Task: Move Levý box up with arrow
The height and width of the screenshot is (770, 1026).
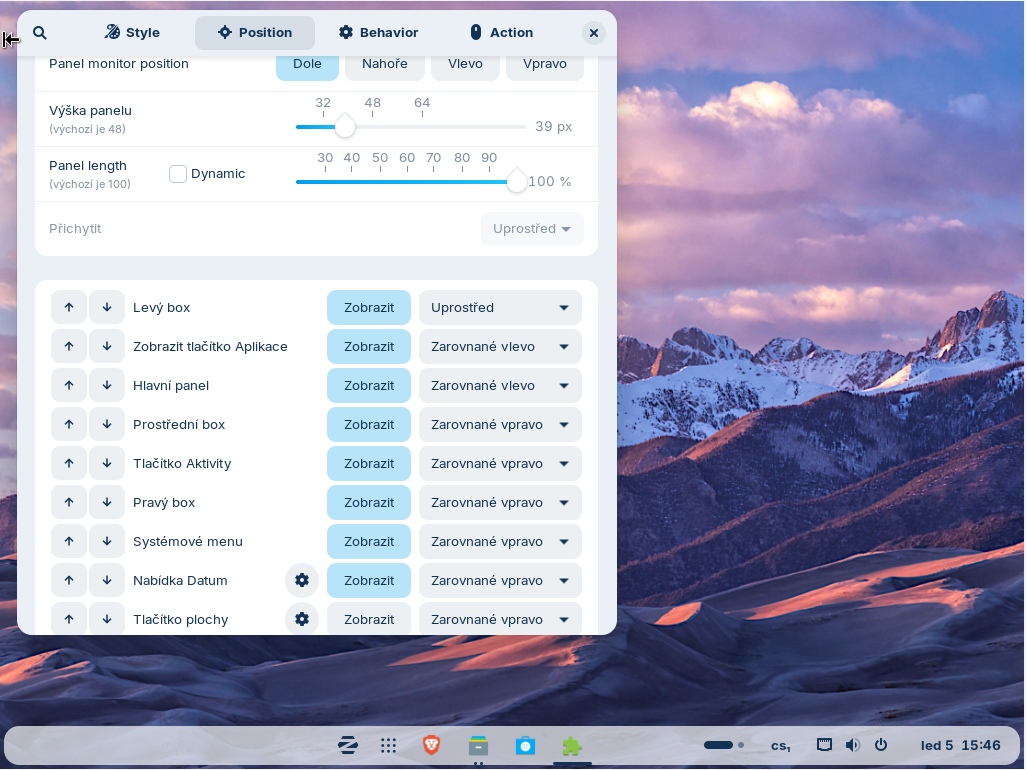Action: coord(69,307)
